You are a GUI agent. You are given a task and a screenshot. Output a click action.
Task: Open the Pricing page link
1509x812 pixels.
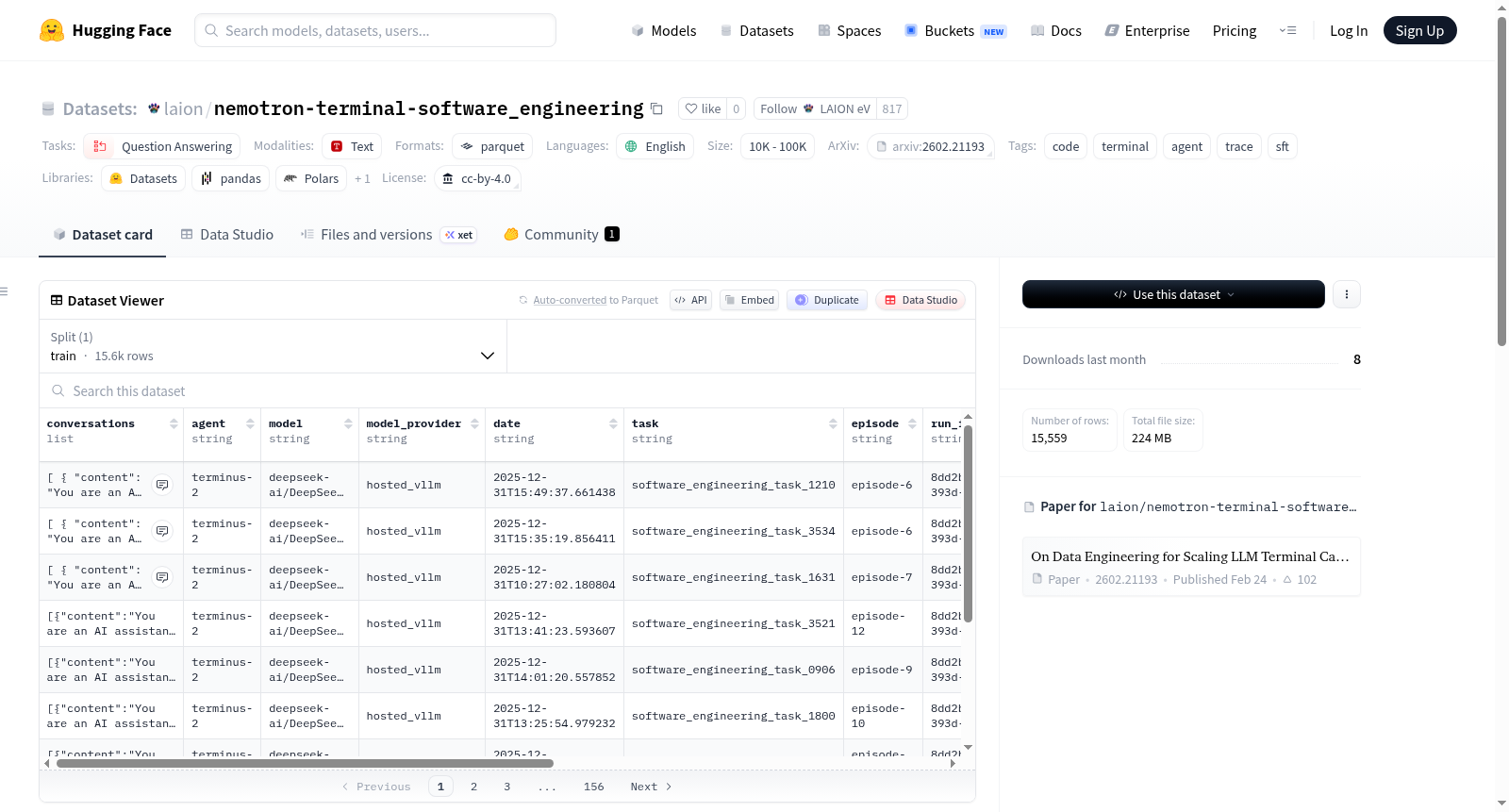[1234, 30]
